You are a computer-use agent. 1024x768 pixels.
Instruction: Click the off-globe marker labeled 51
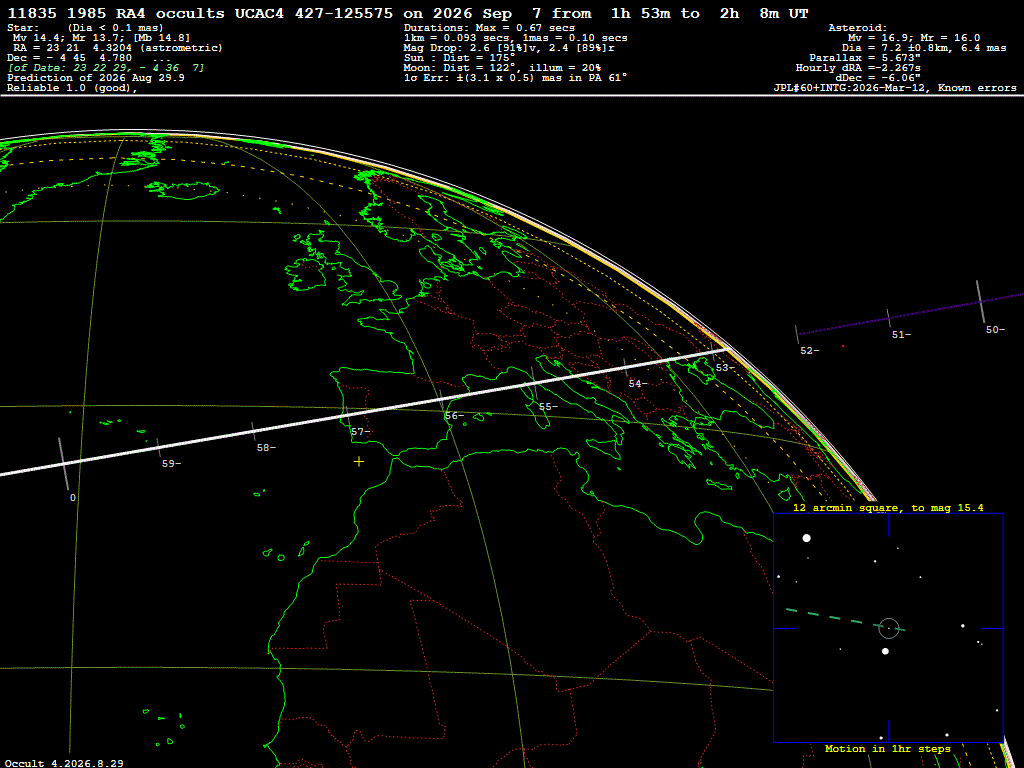pyautogui.click(x=901, y=334)
